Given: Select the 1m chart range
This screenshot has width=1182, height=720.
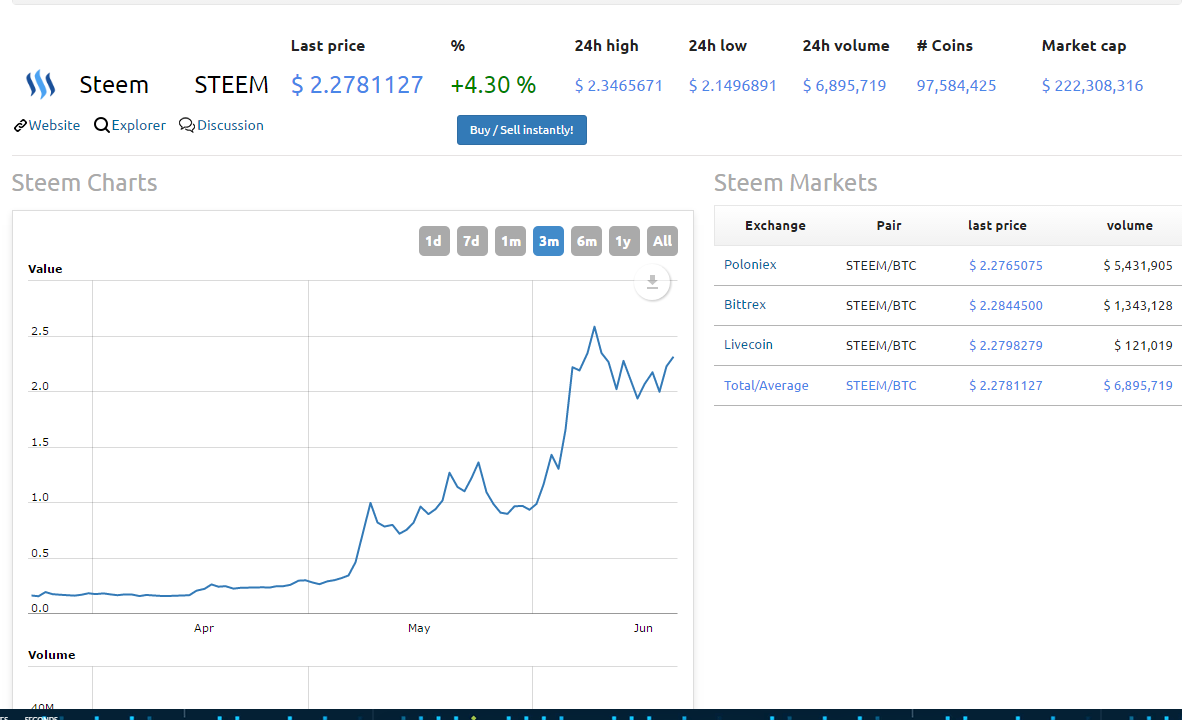Looking at the screenshot, I should tap(510, 241).
